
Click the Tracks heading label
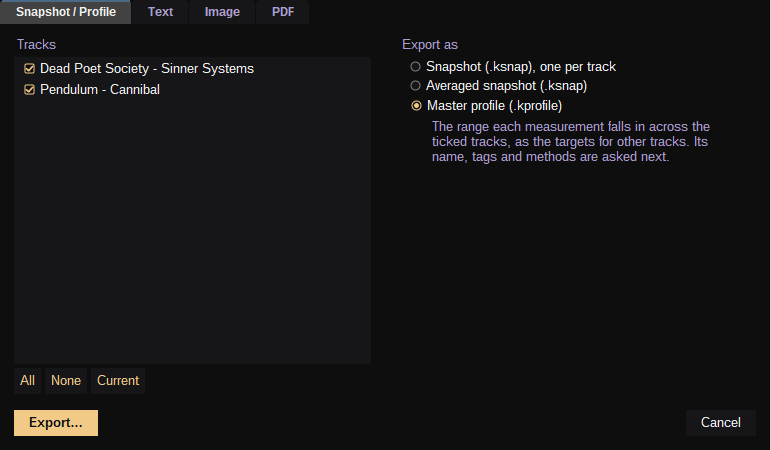(36, 45)
